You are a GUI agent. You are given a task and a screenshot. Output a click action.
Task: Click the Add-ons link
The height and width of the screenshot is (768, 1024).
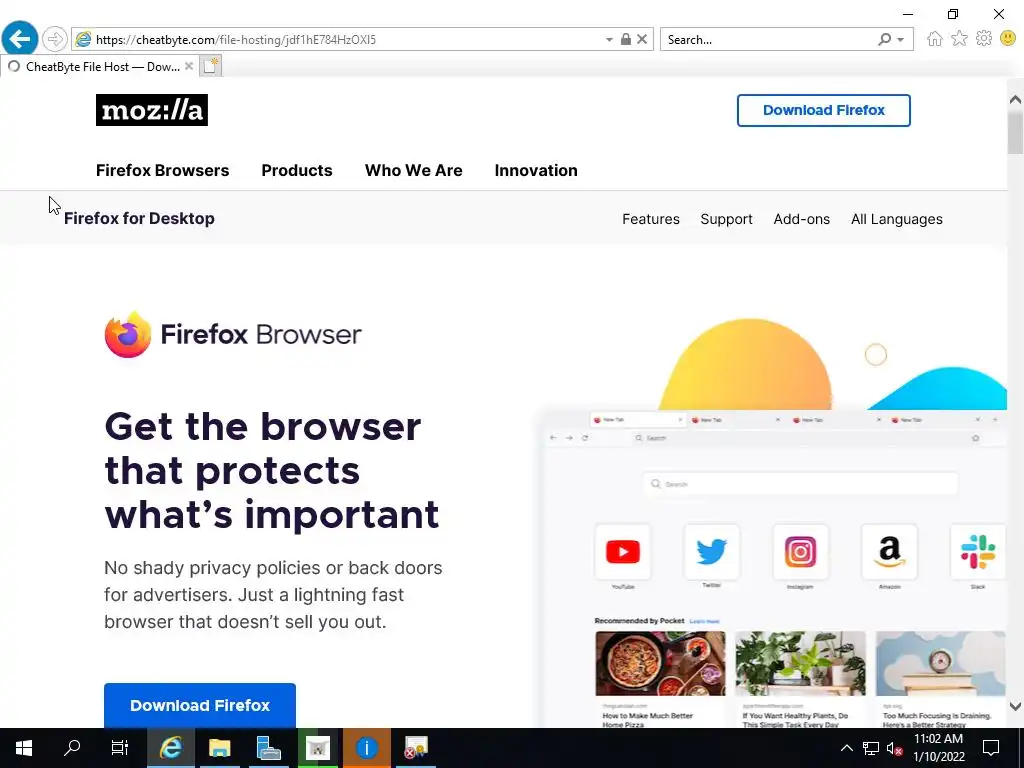[802, 219]
